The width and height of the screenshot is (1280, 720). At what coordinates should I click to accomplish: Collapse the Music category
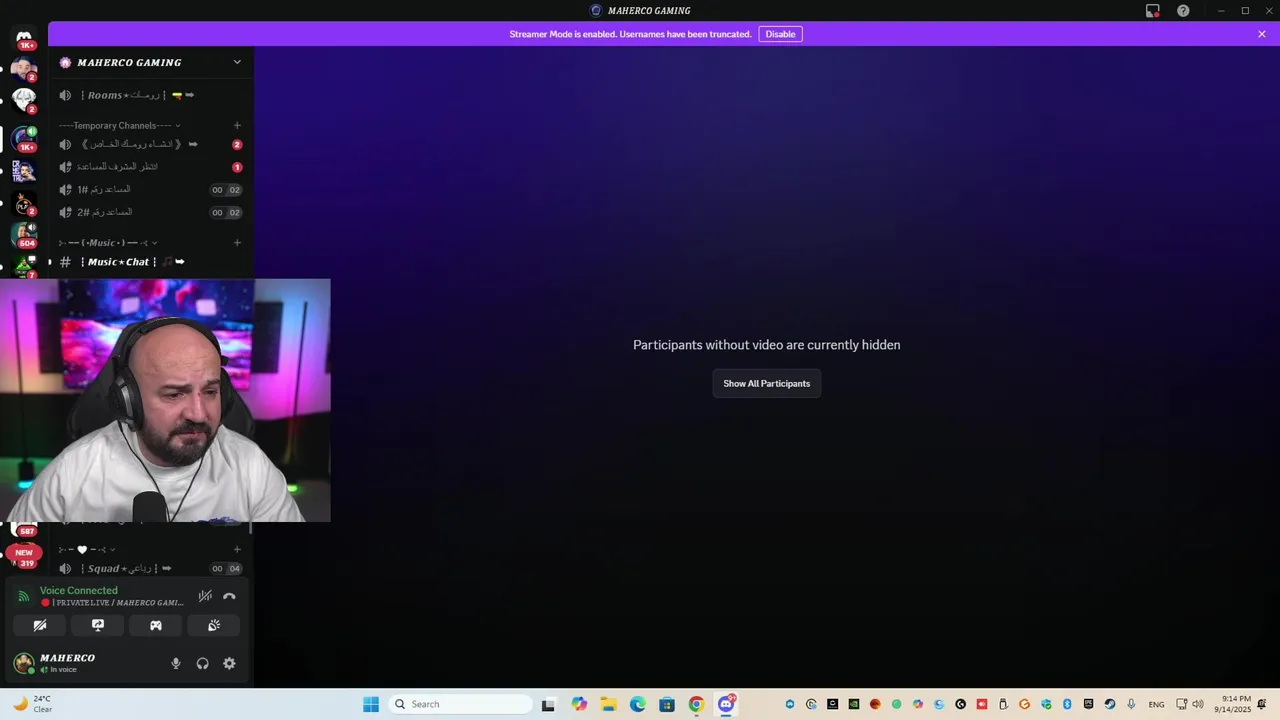[108, 242]
